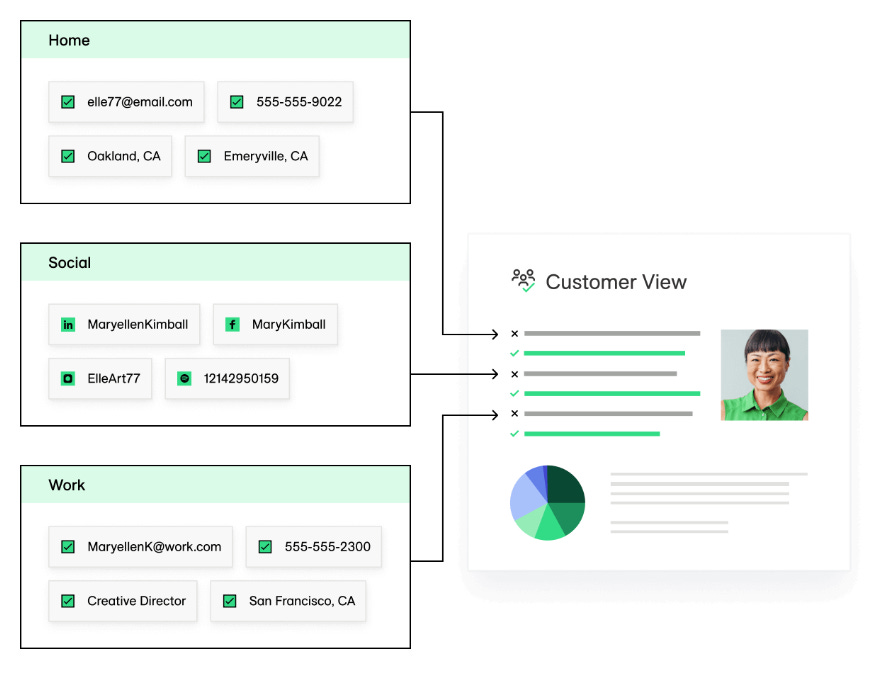Click the MaryKimball profile text

click(289, 325)
